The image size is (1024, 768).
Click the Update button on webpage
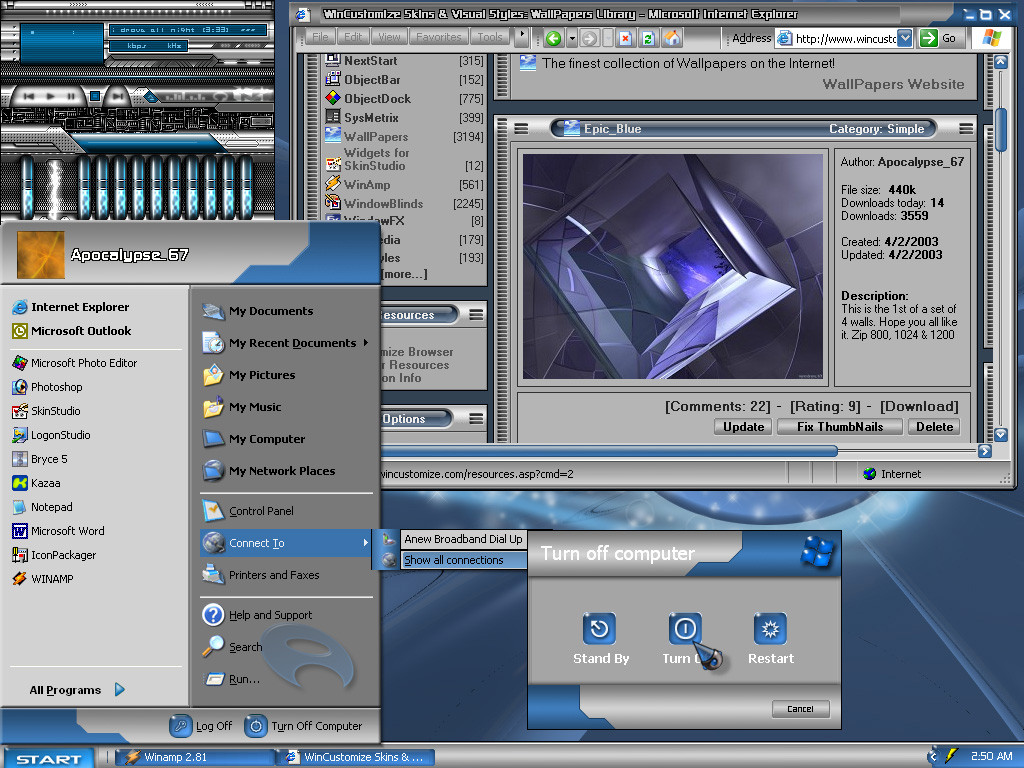click(x=743, y=427)
